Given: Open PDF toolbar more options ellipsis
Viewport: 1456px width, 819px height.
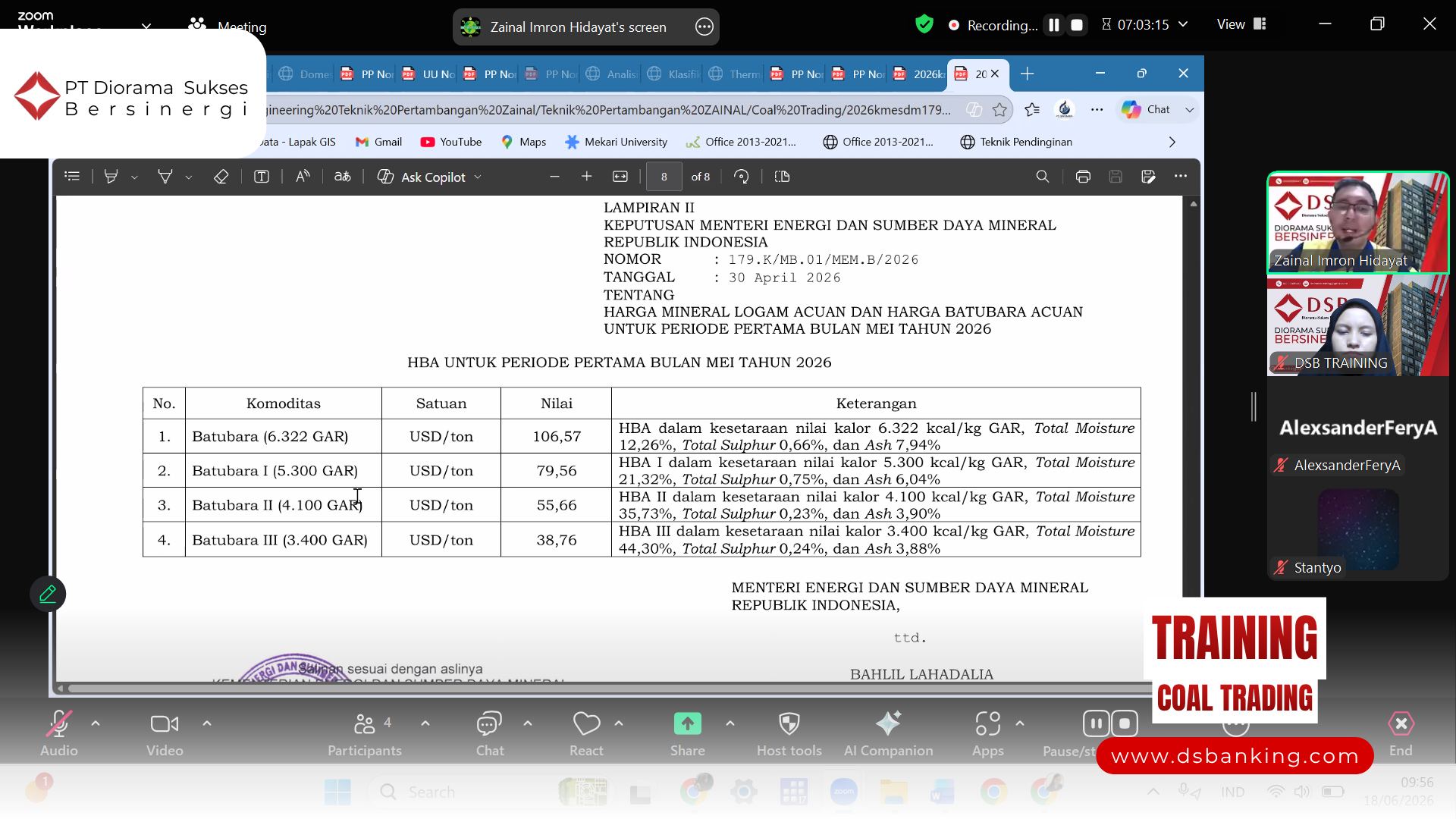Looking at the screenshot, I should [x=1181, y=176].
